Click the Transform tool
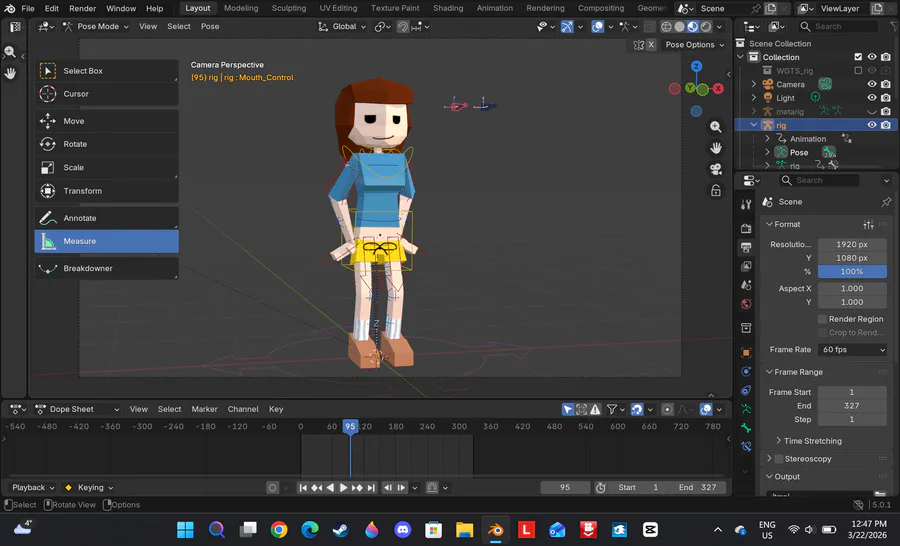The width and height of the screenshot is (900, 546). tap(82, 191)
